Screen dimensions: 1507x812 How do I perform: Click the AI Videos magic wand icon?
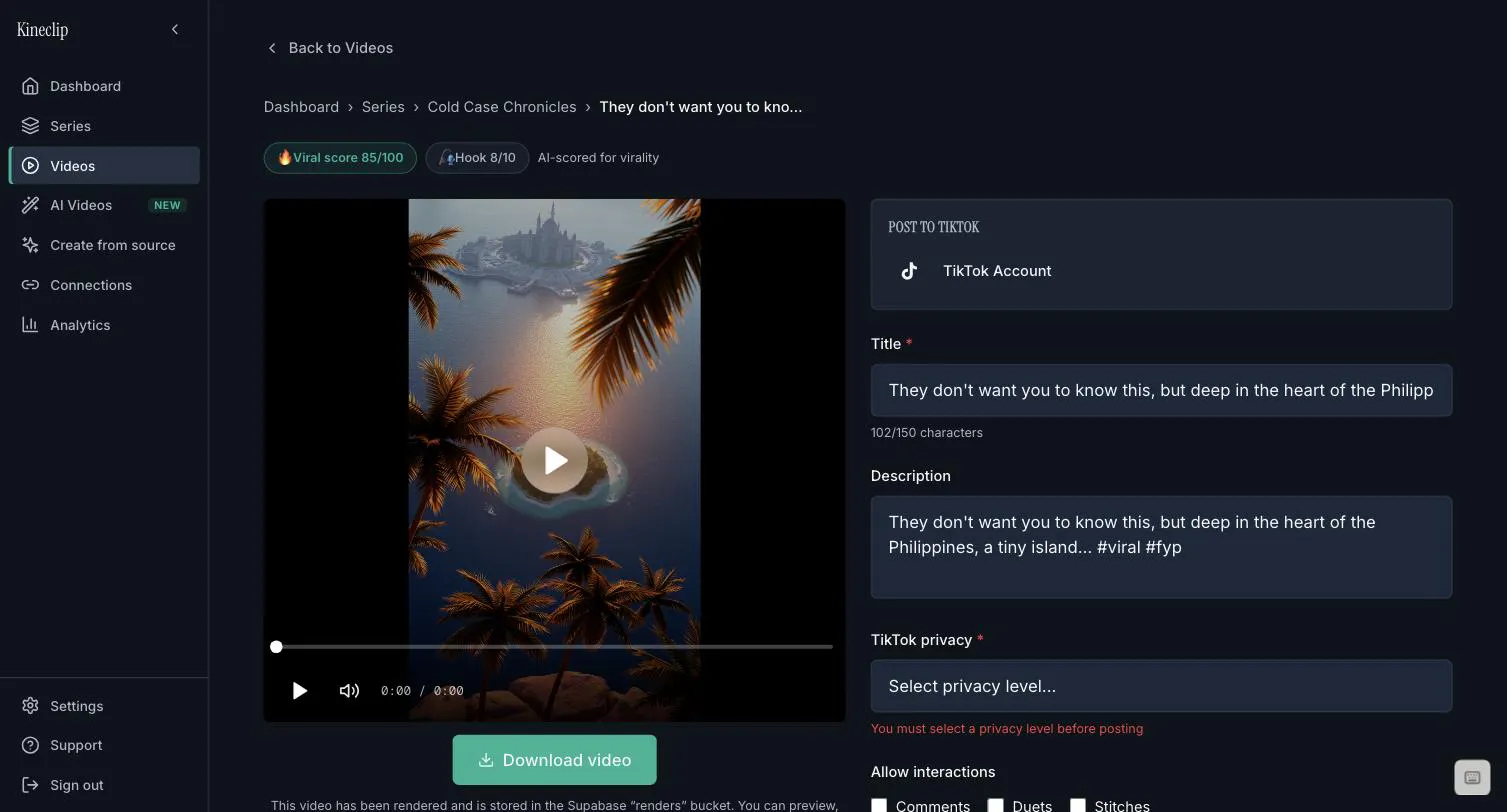30,205
